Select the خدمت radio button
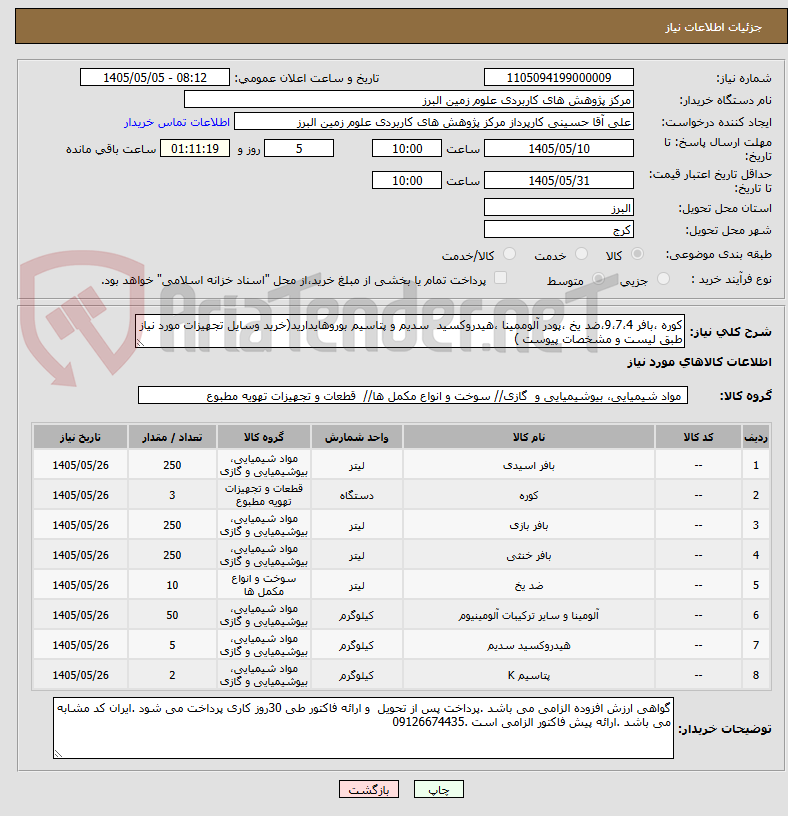This screenshot has width=788, height=816. point(581,254)
